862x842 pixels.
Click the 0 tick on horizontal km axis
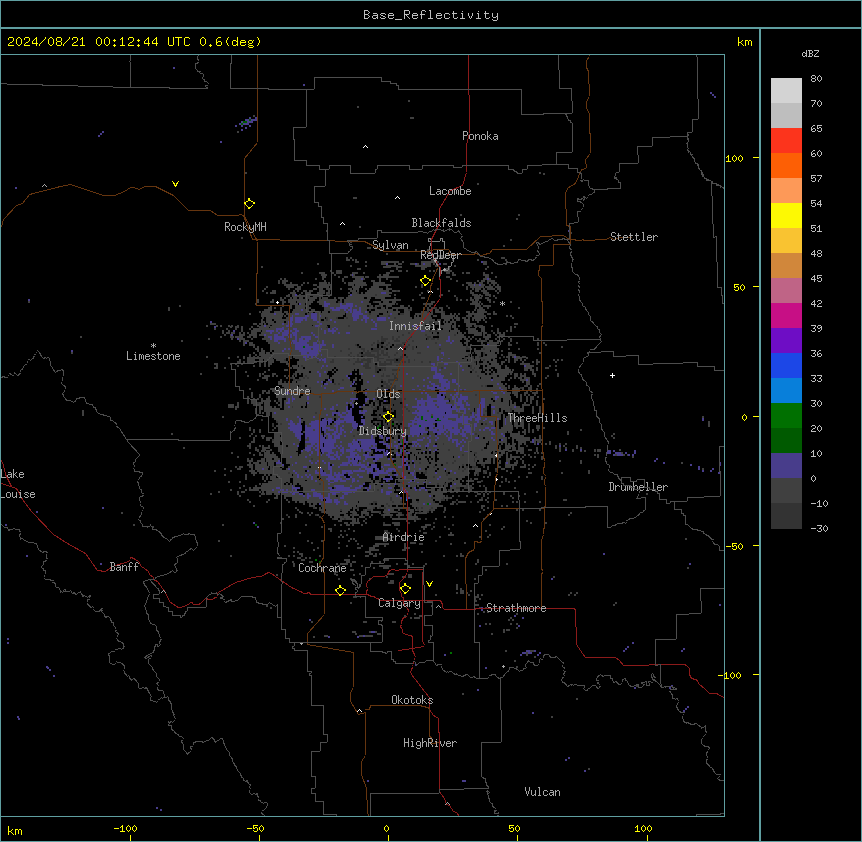point(386,828)
